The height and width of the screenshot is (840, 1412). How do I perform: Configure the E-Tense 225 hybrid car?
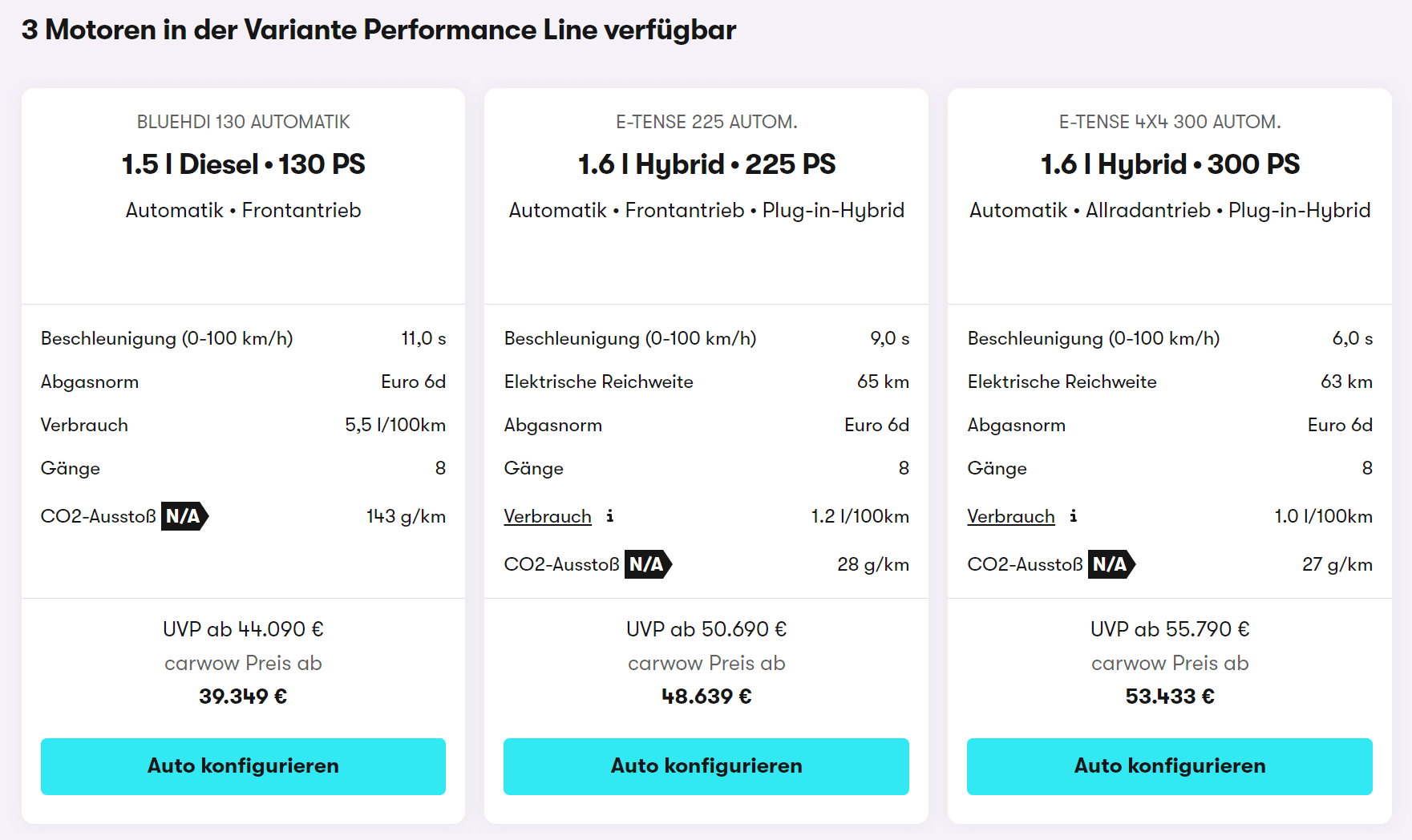point(706,766)
